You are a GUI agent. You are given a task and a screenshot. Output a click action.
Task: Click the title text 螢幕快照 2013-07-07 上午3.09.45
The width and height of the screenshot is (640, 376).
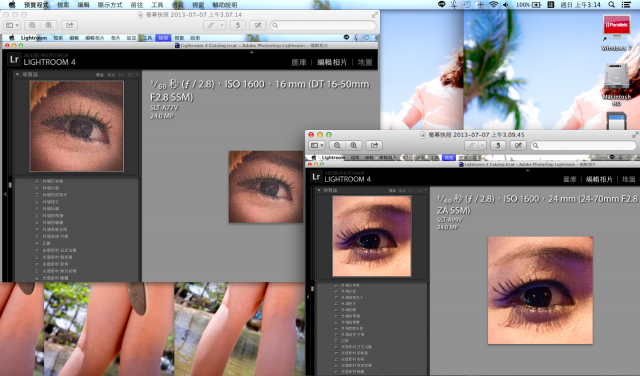pos(476,135)
